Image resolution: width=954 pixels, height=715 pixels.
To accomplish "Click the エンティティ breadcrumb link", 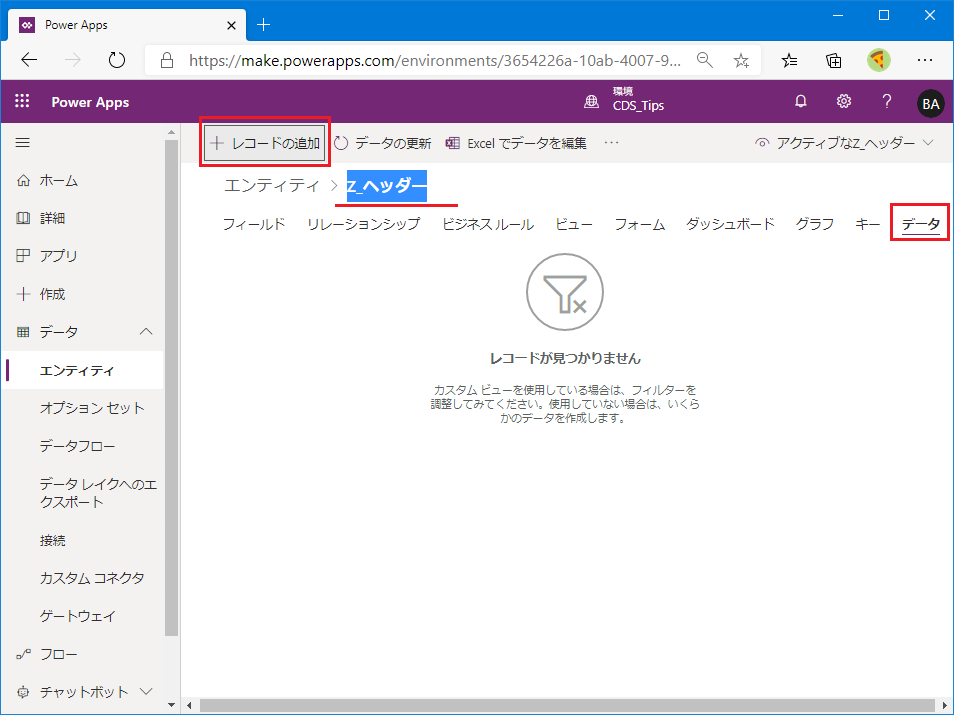I will tap(271, 185).
